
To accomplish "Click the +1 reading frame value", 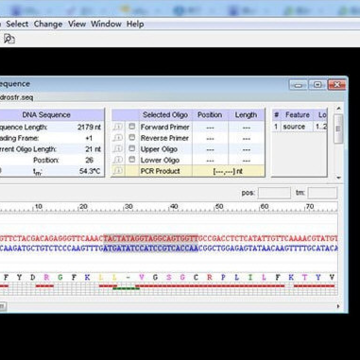I will coord(89,138).
